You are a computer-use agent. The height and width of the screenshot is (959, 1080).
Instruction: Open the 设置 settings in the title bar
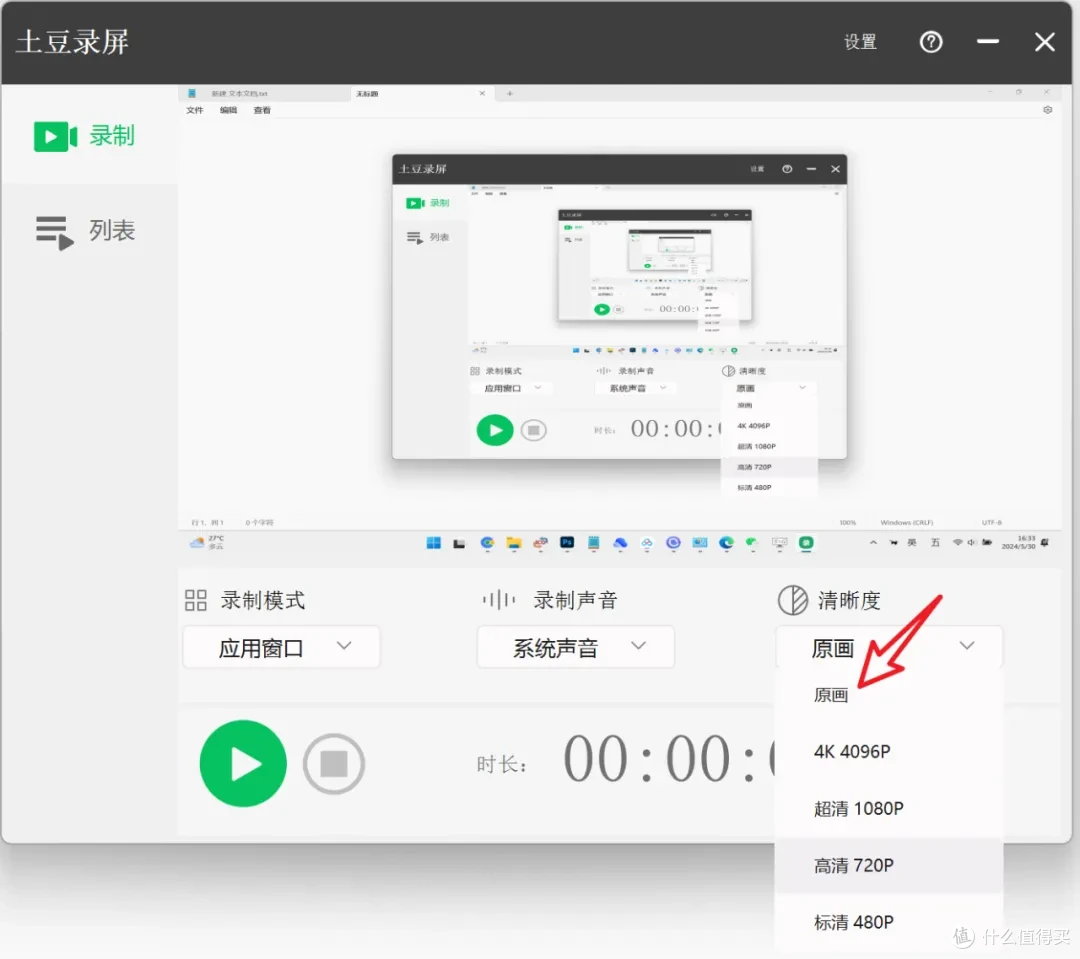pyautogui.click(x=860, y=42)
